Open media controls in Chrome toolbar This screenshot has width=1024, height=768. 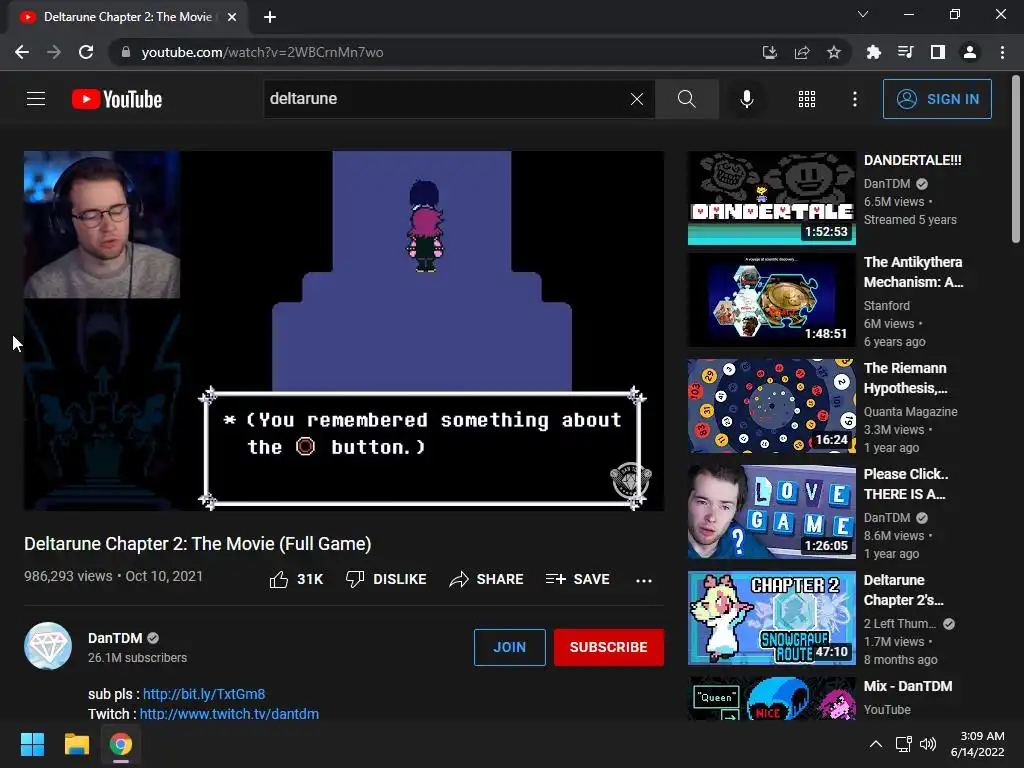(905, 52)
